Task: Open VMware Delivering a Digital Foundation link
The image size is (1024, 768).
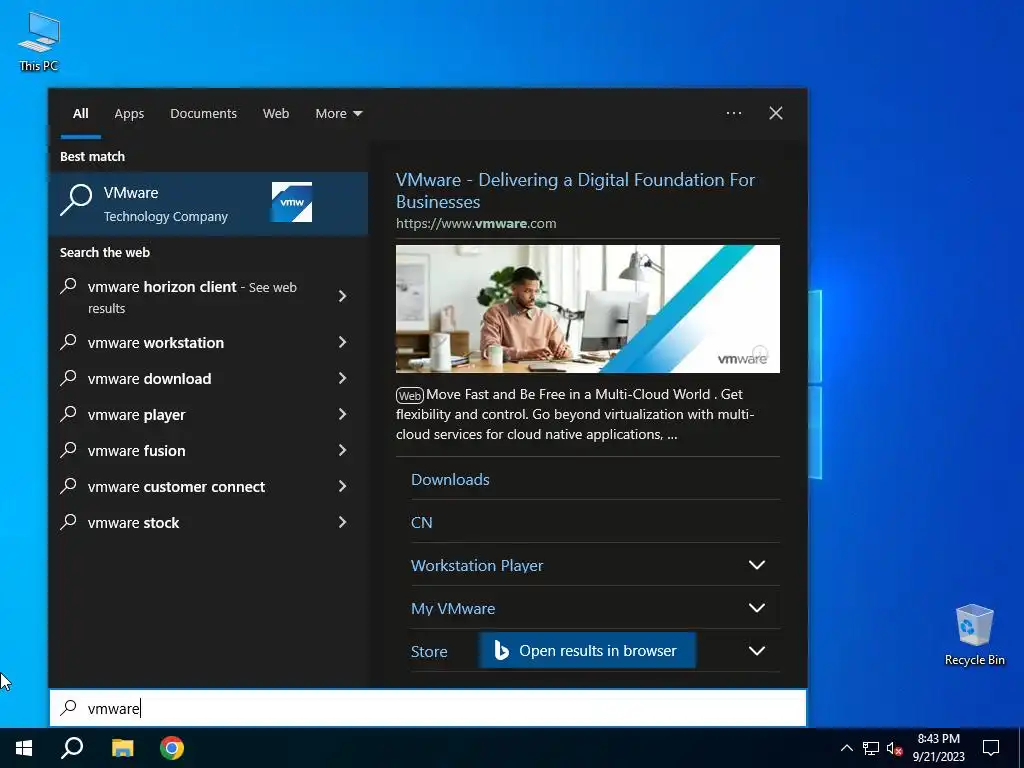Action: pyautogui.click(x=575, y=190)
